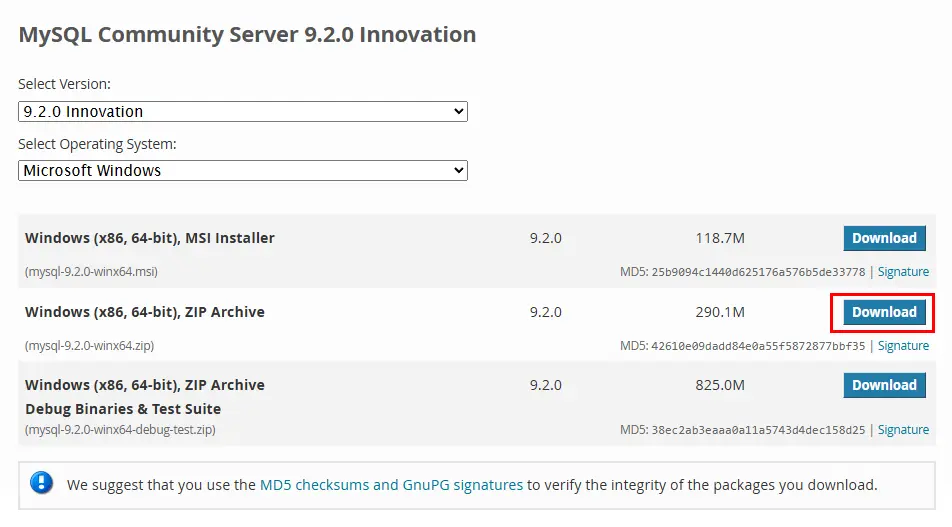Click the 290.1M file size
This screenshot has height=527, width=952.
[x=720, y=312]
